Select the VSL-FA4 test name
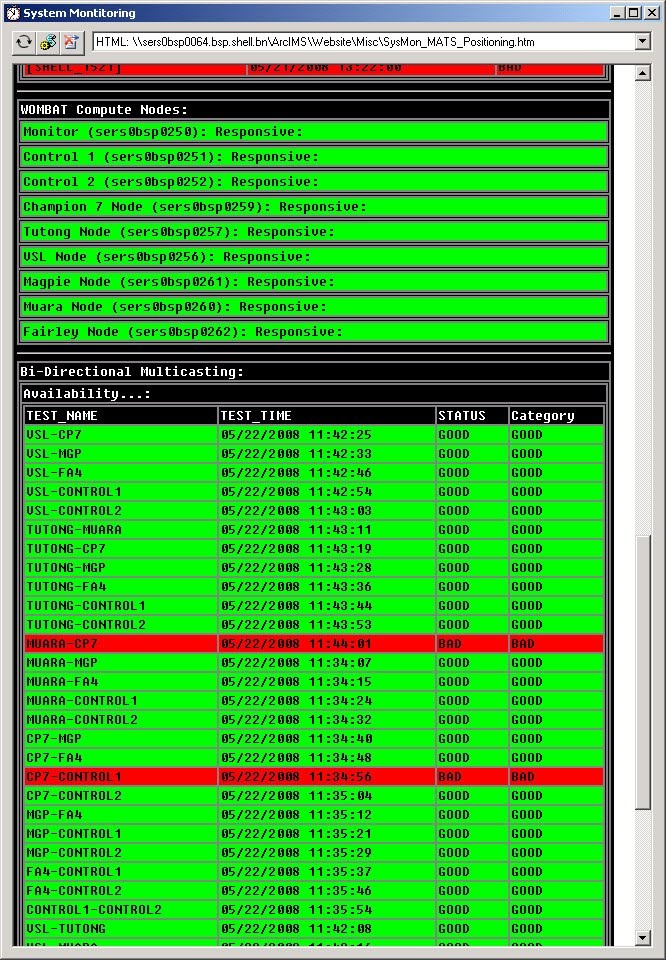Viewport: 666px width, 960px height. tap(54, 473)
